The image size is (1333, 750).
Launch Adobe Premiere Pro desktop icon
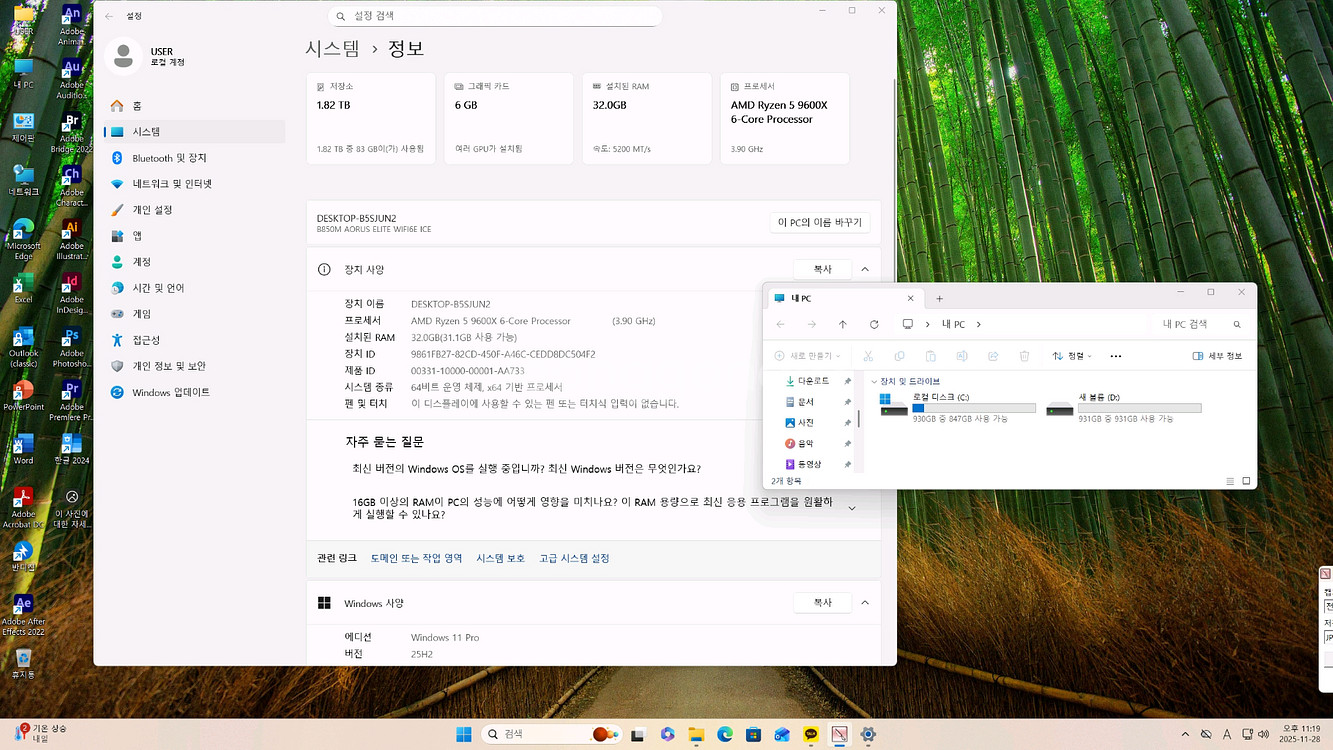click(x=71, y=390)
